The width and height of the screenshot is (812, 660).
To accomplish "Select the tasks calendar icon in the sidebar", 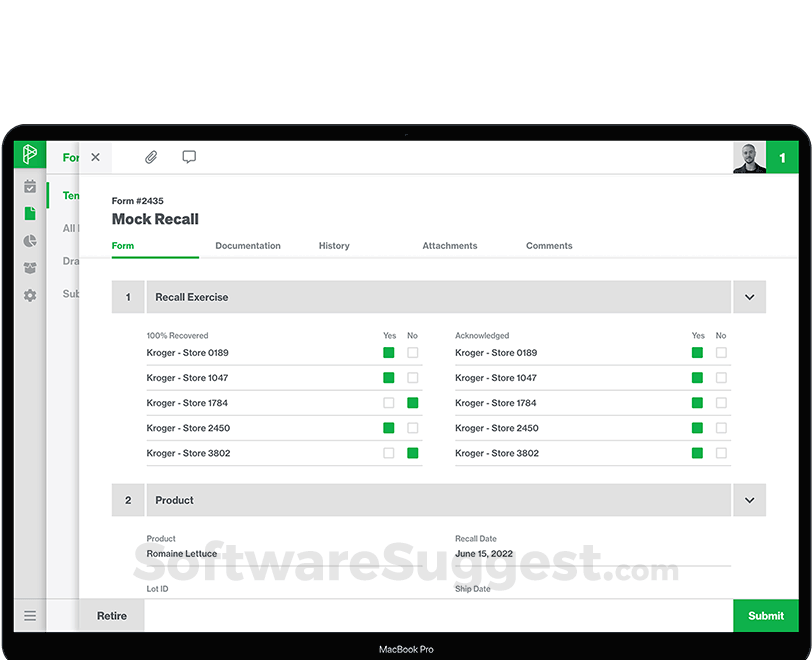I will pyautogui.click(x=29, y=186).
